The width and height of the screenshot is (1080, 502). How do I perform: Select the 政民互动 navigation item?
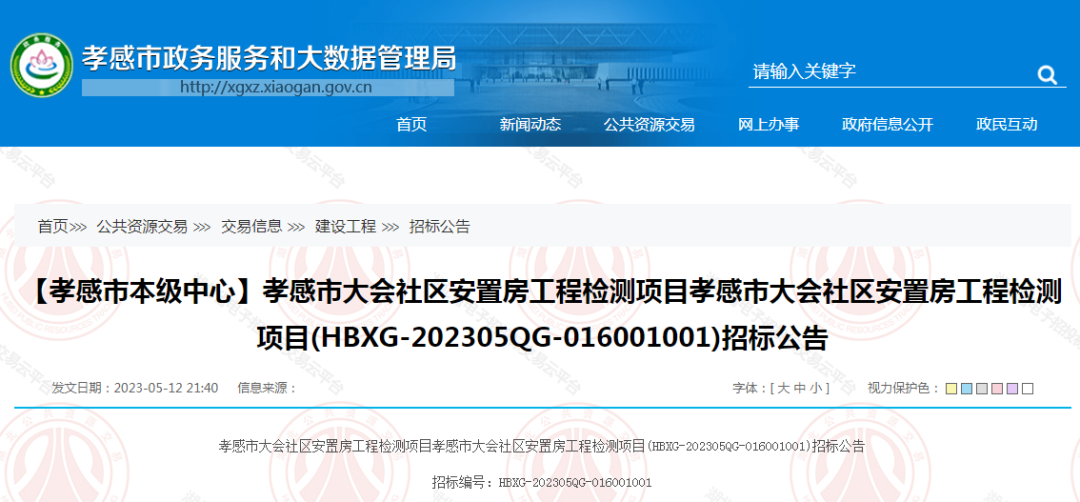(1006, 125)
